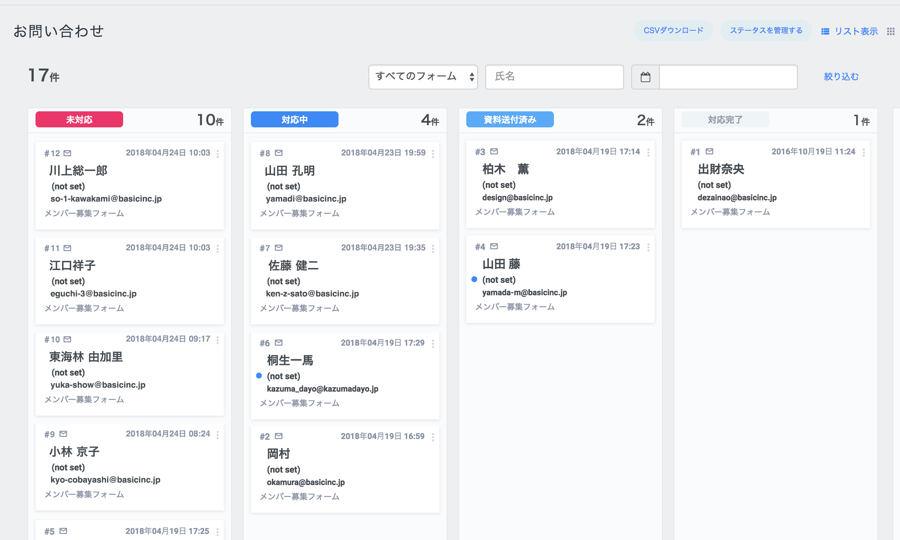Click the date range input field
The height and width of the screenshot is (540, 900).
click(728, 77)
